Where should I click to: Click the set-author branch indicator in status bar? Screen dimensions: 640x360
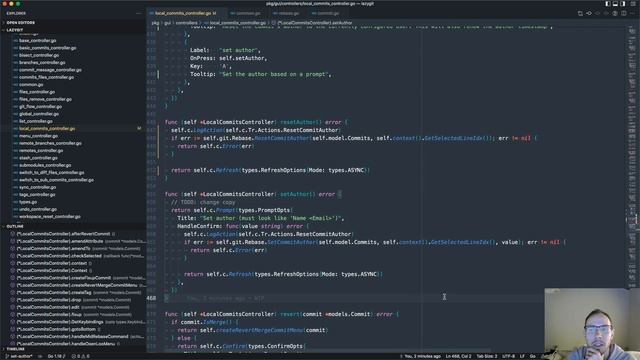click(x=18, y=356)
